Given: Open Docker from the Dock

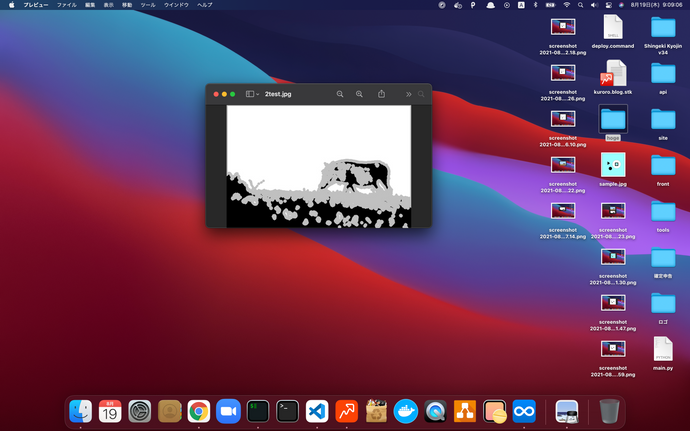Looking at the screenshot, I should [x=406, y=411].
